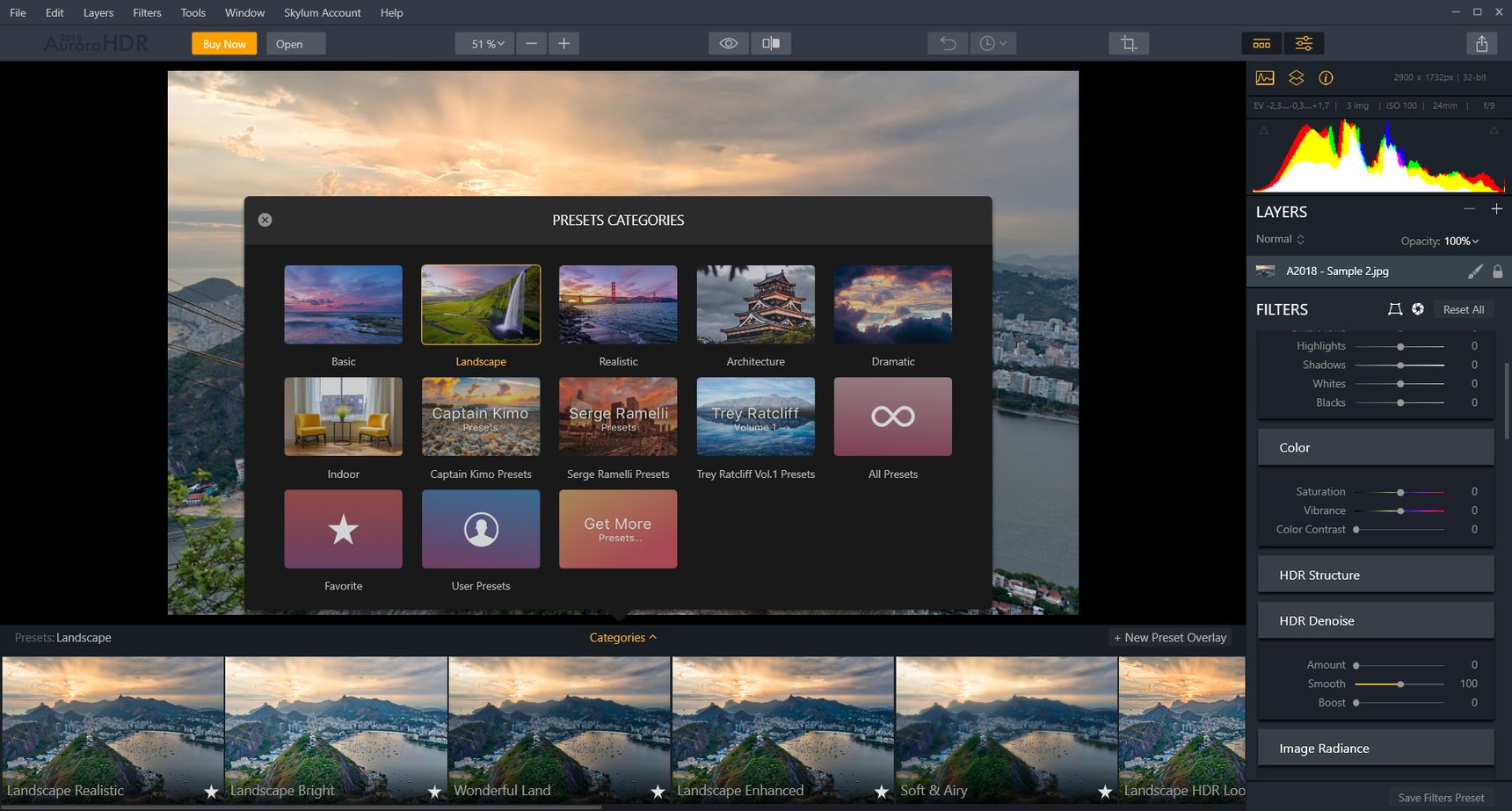Click the lock icon on the layer

click(1497, 272)
